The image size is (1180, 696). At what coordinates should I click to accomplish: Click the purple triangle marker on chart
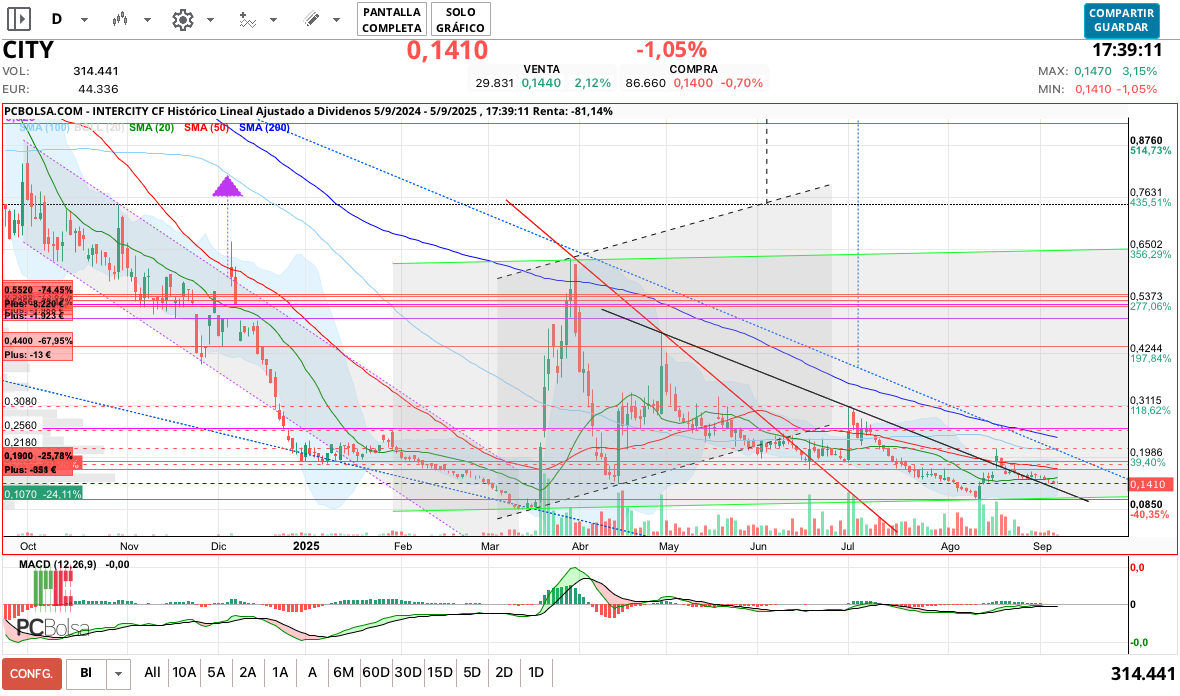click(x=227, y=187)
